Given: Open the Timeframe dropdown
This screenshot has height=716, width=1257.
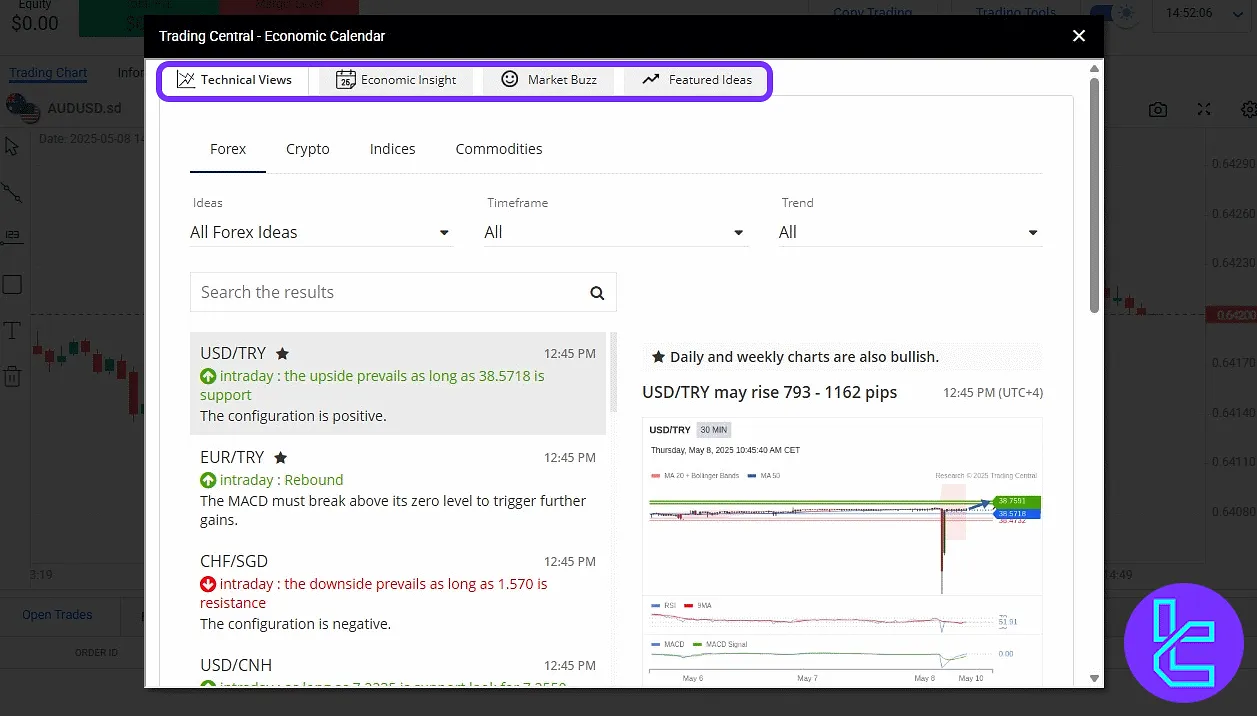Looking at the screenshot, I should coord(615,232).
